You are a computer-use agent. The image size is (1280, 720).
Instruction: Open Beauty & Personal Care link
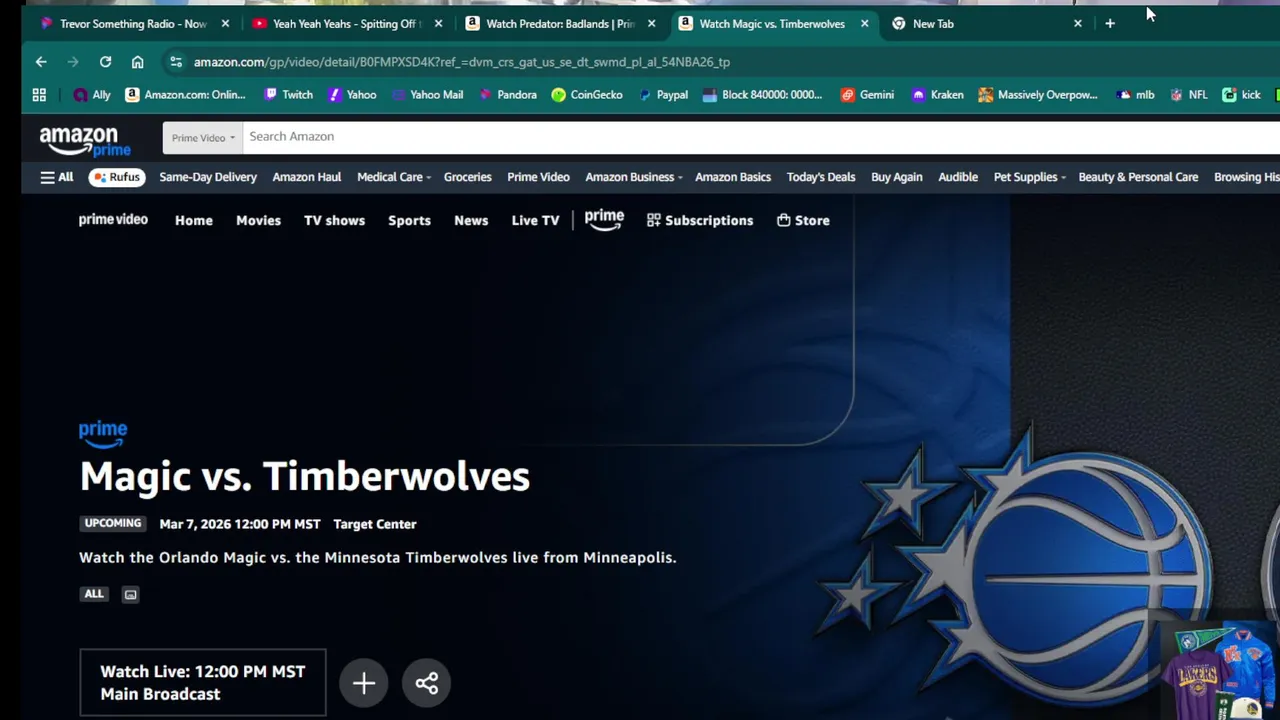click(x=1138, y=177)
